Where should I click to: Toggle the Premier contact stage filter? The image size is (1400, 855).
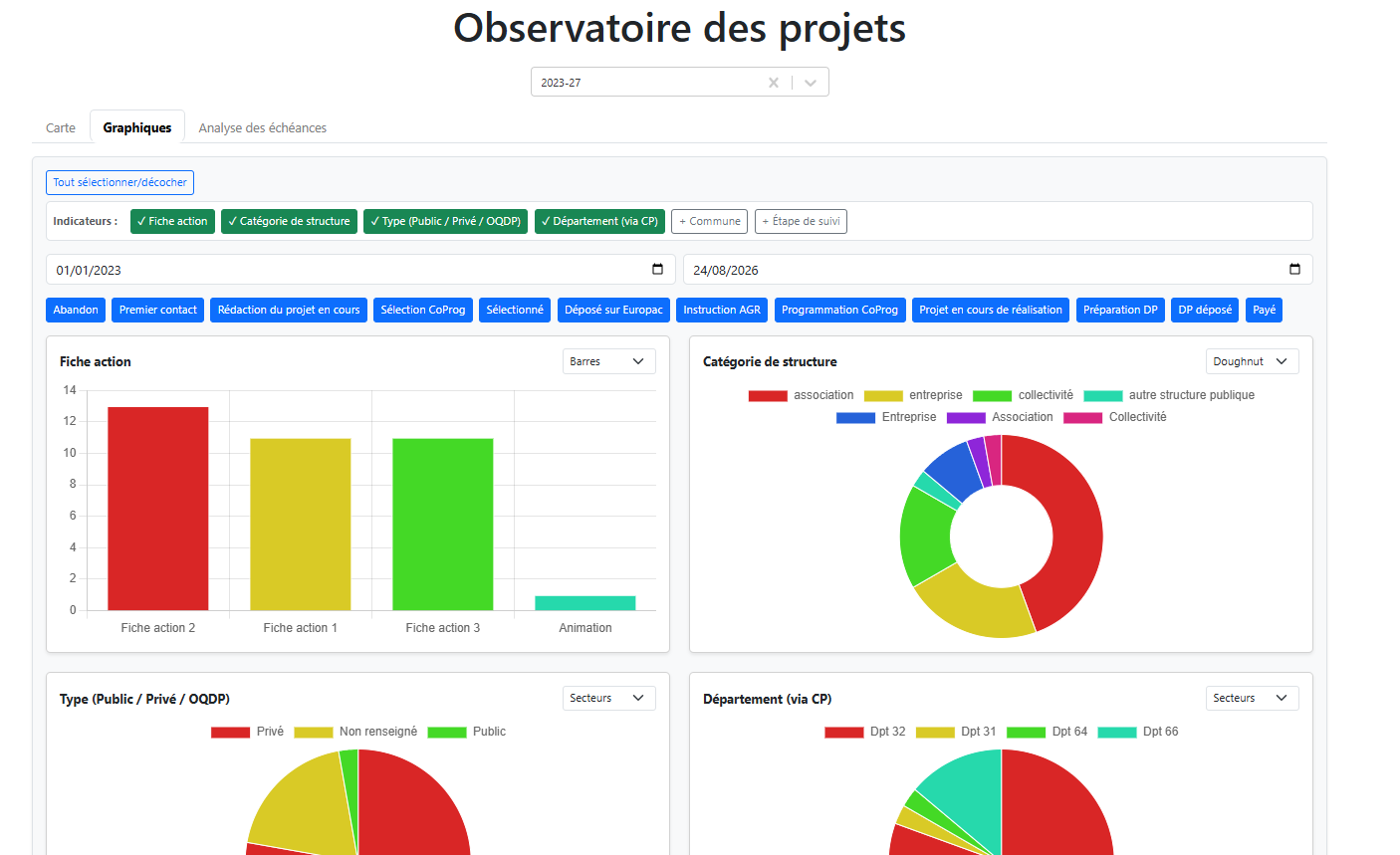coord(158,310)
